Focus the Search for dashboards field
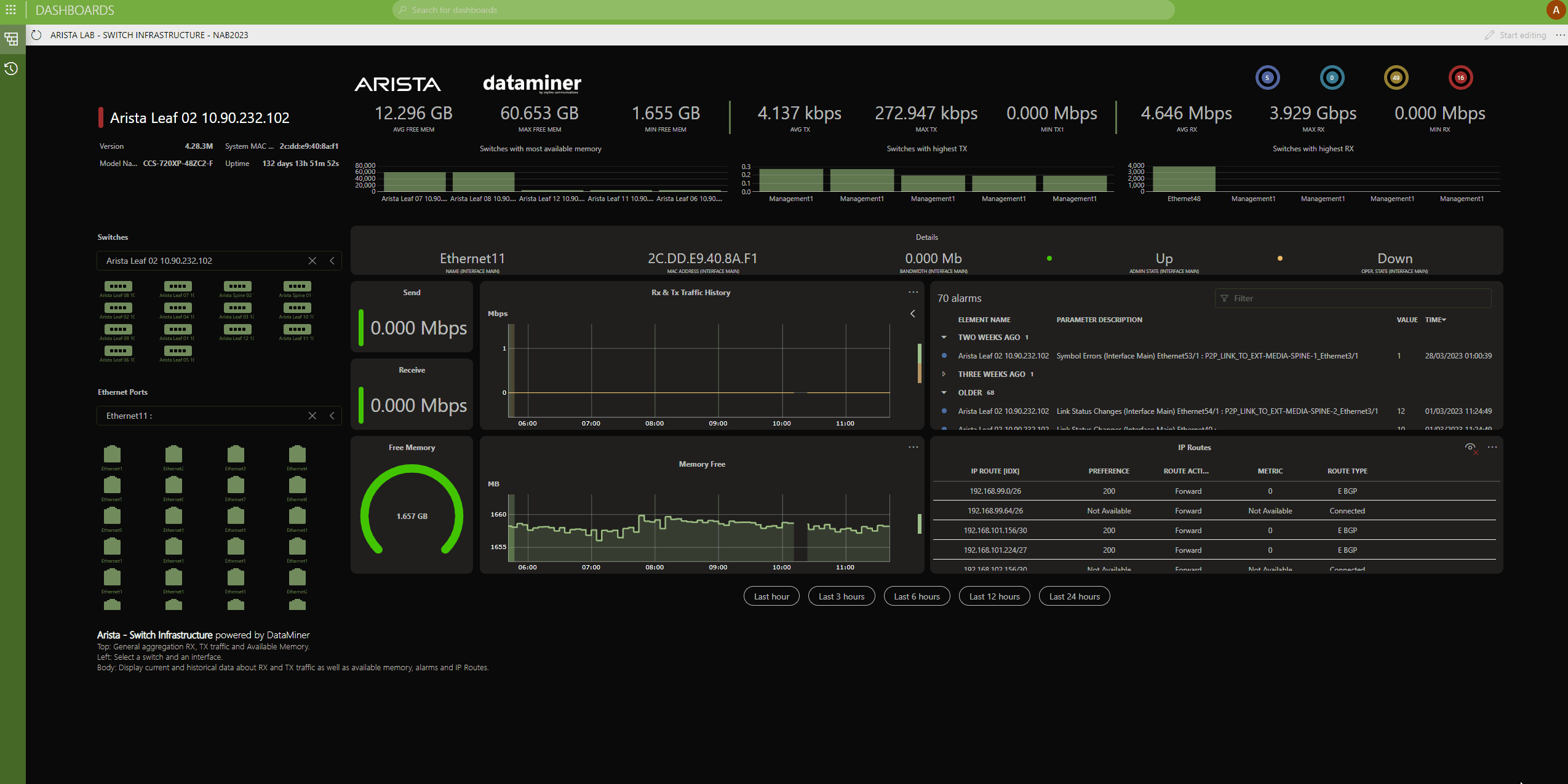This screenshot has width=1568, height=784. [x=783, y=10]
